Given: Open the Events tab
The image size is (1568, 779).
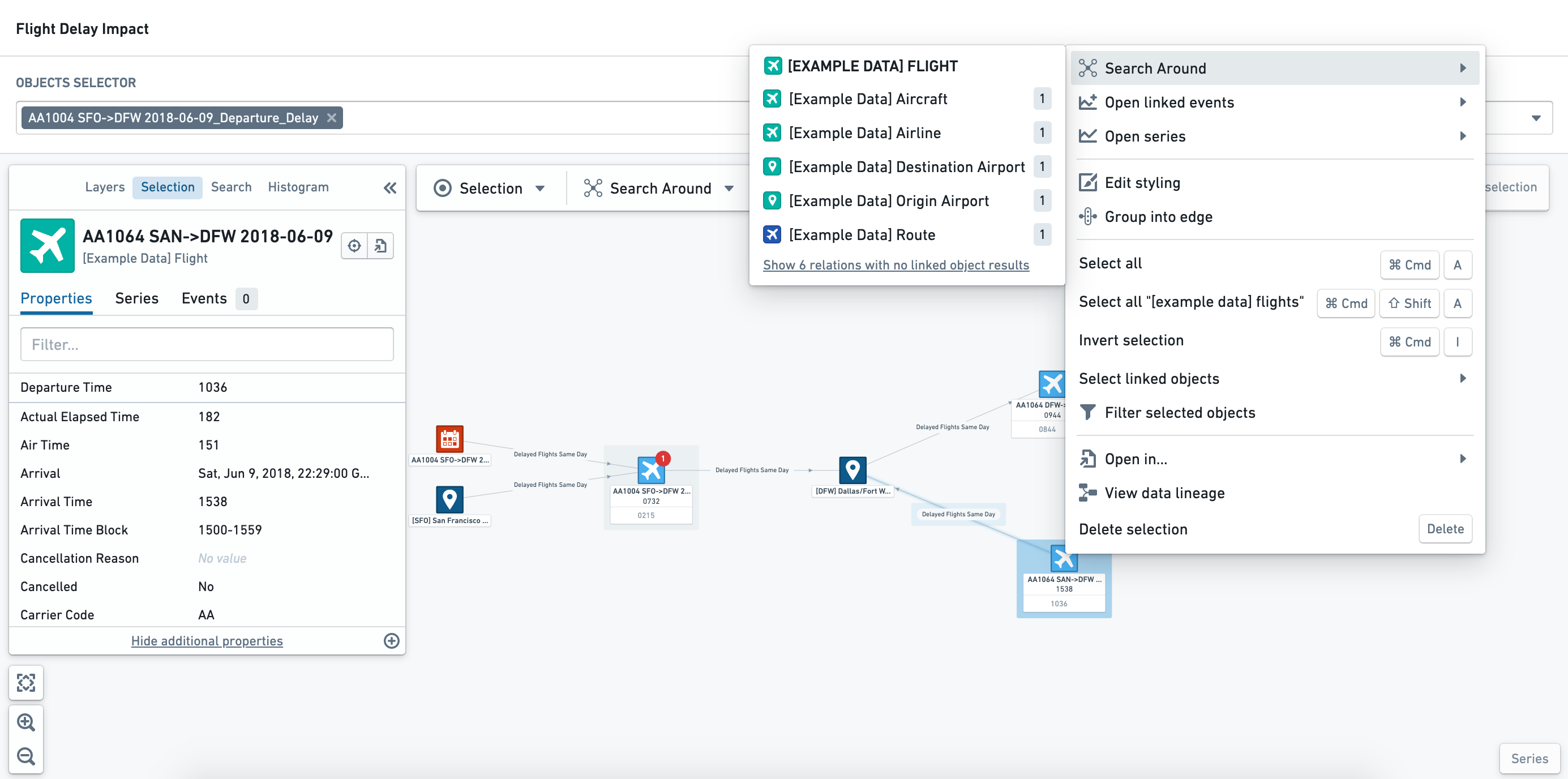Looking at the screenshot, I should pos(219,299).
